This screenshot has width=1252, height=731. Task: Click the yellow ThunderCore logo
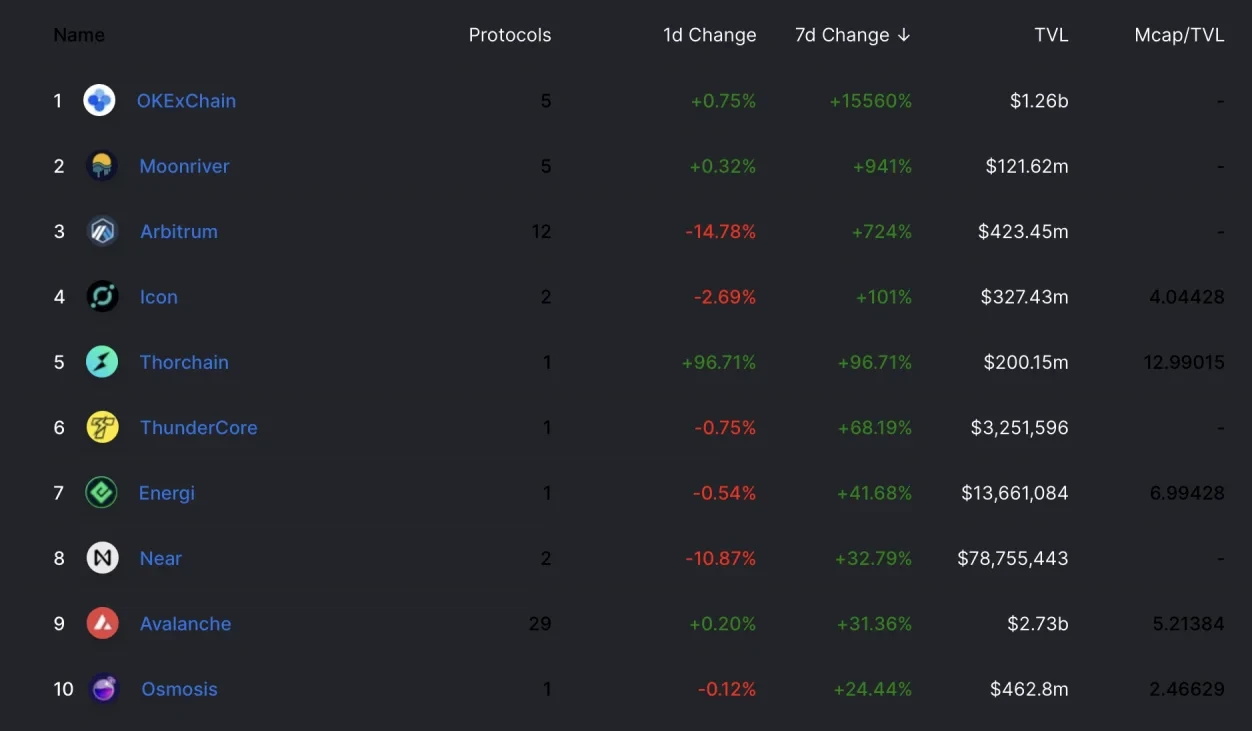point(102,428)
